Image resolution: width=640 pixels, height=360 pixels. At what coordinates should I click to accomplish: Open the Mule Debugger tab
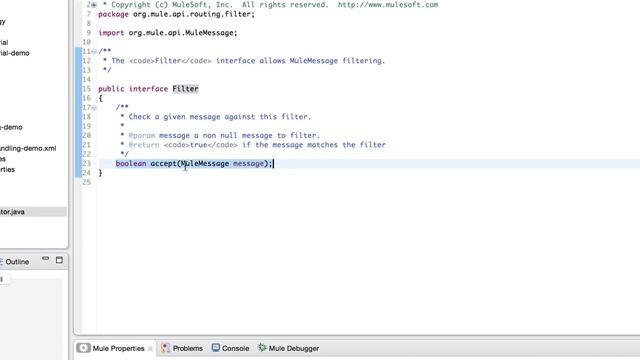289,348
